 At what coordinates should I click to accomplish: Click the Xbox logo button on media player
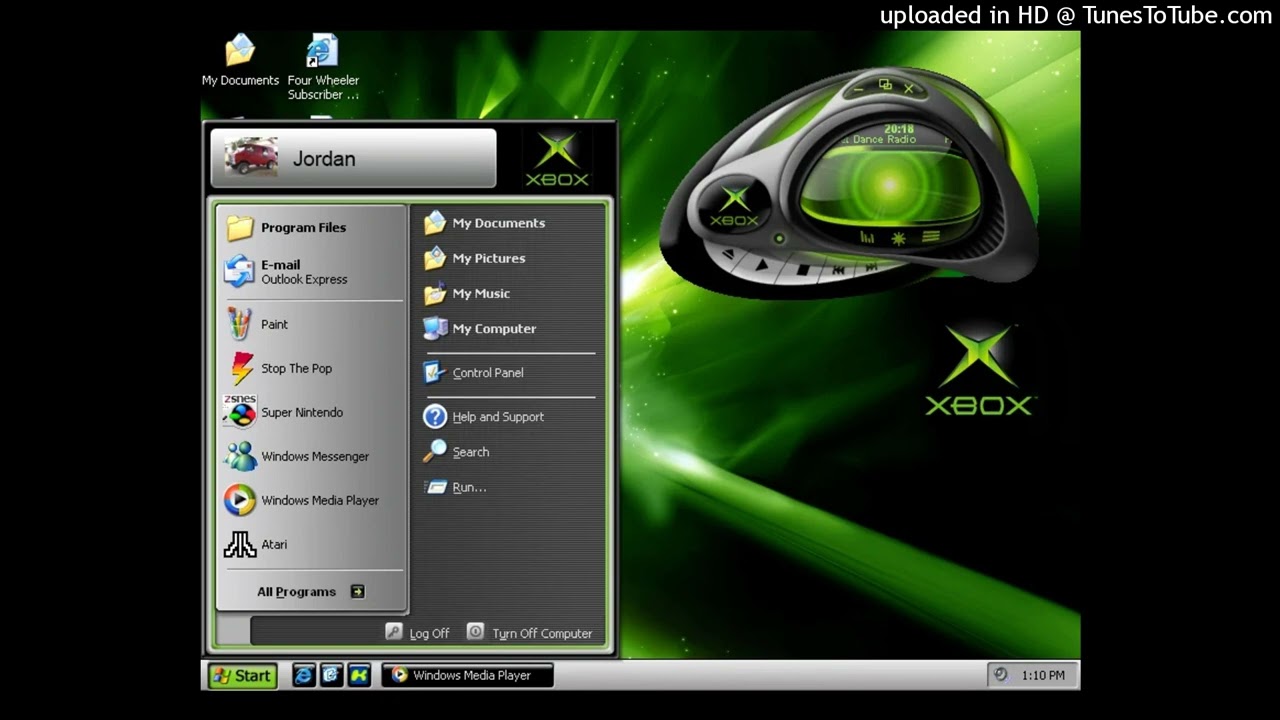pos(735,205)
